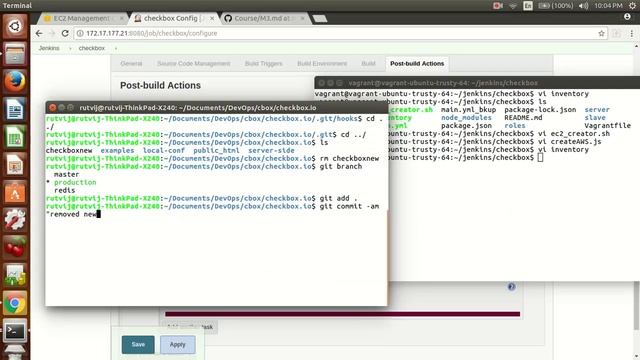This screenshot has height=360, width=640.
Task: Open the system power gear menu
Action: pos(633,6)
